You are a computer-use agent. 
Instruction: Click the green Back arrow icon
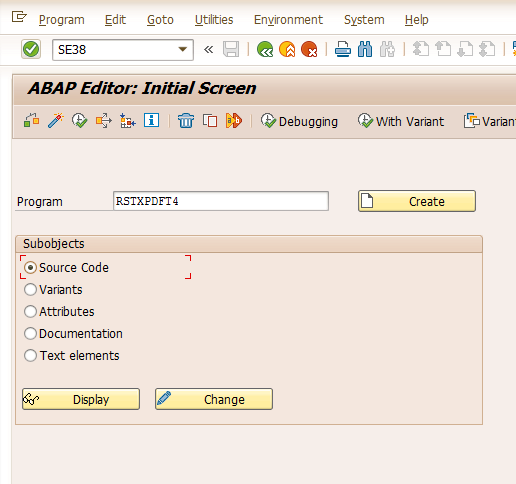tap(265, 49)
